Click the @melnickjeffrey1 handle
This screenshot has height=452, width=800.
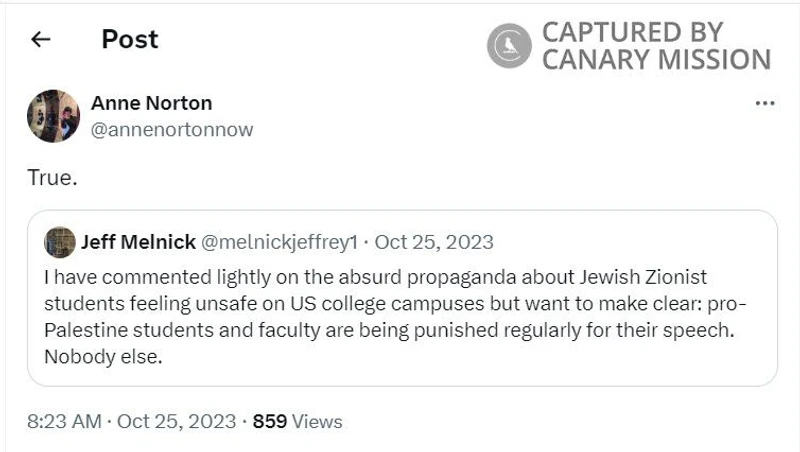(x=279, y=242)
